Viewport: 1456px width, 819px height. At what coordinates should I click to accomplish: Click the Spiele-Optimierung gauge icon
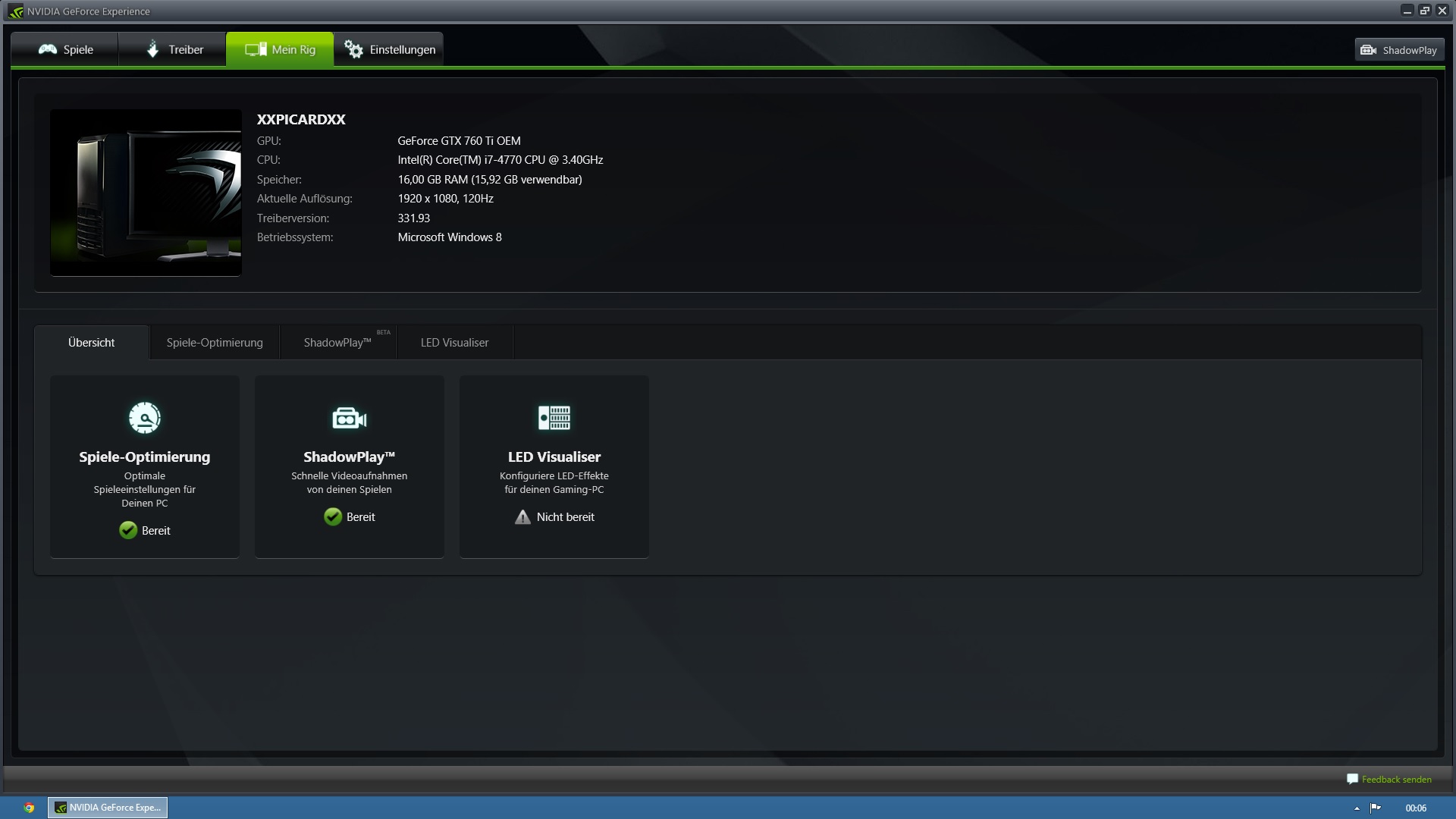coord(145,418)
